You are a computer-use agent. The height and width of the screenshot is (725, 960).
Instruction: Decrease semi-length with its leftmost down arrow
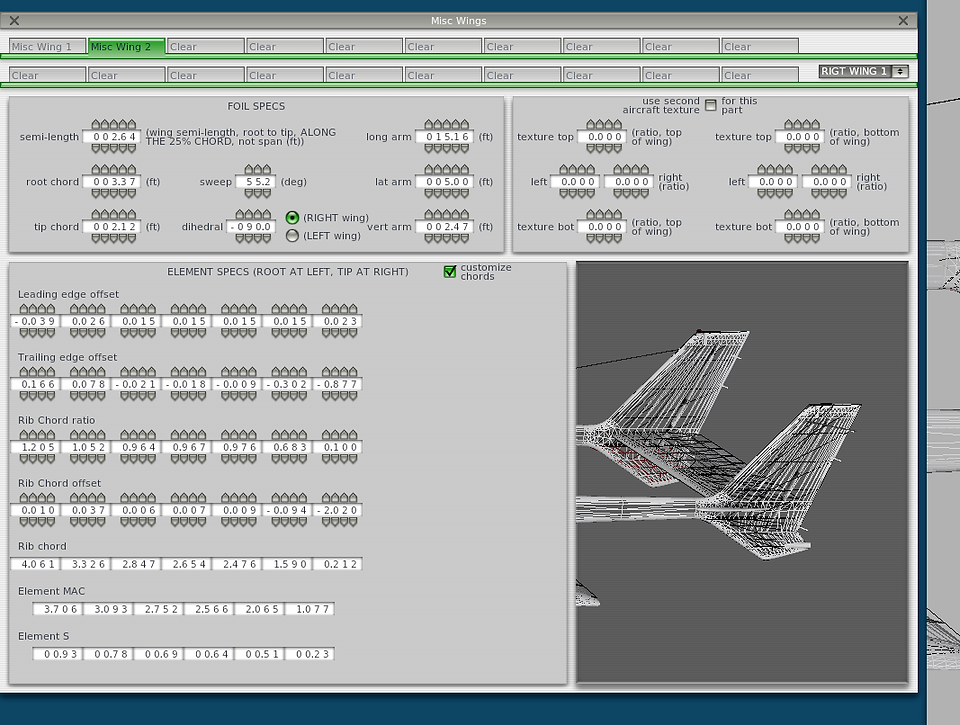click(x=96, y=148)
